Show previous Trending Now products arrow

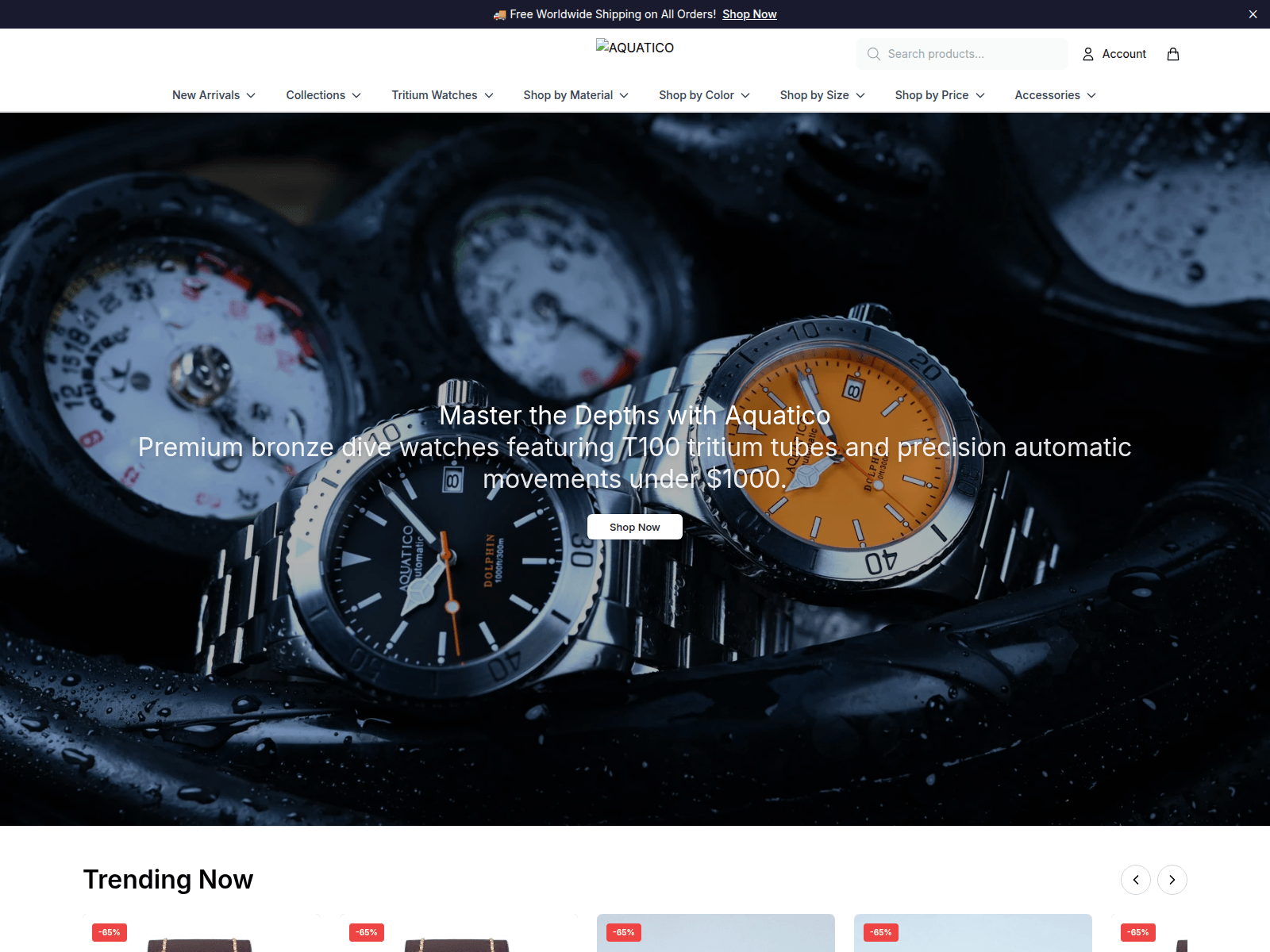click(x=1136, y=880)
